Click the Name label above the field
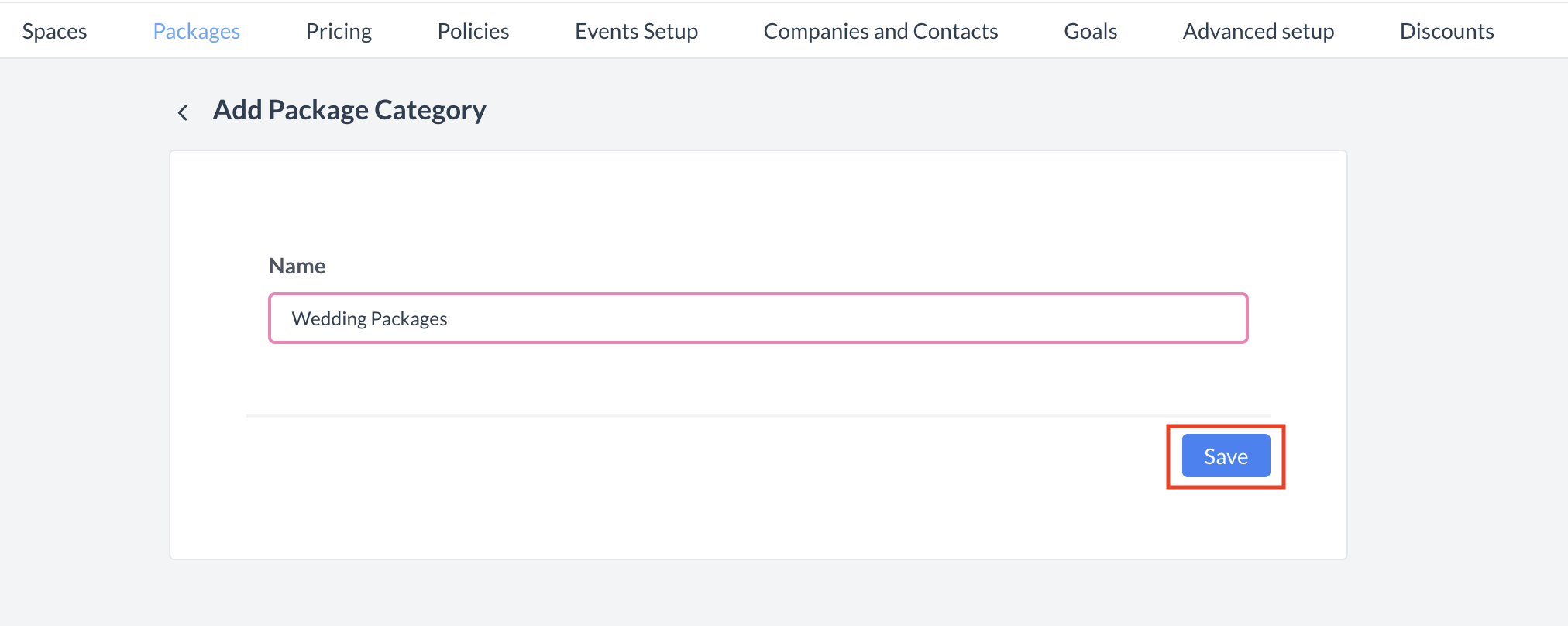 297,266
